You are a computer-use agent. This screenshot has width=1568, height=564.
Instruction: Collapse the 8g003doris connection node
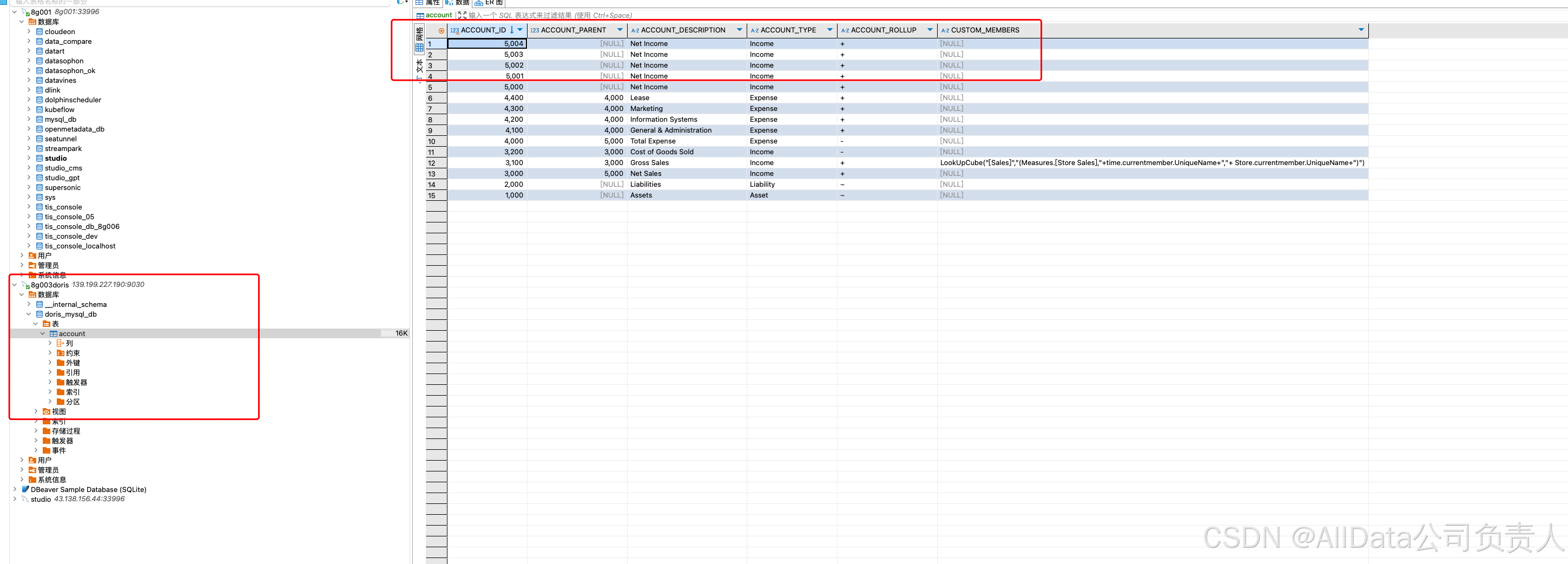15,285
